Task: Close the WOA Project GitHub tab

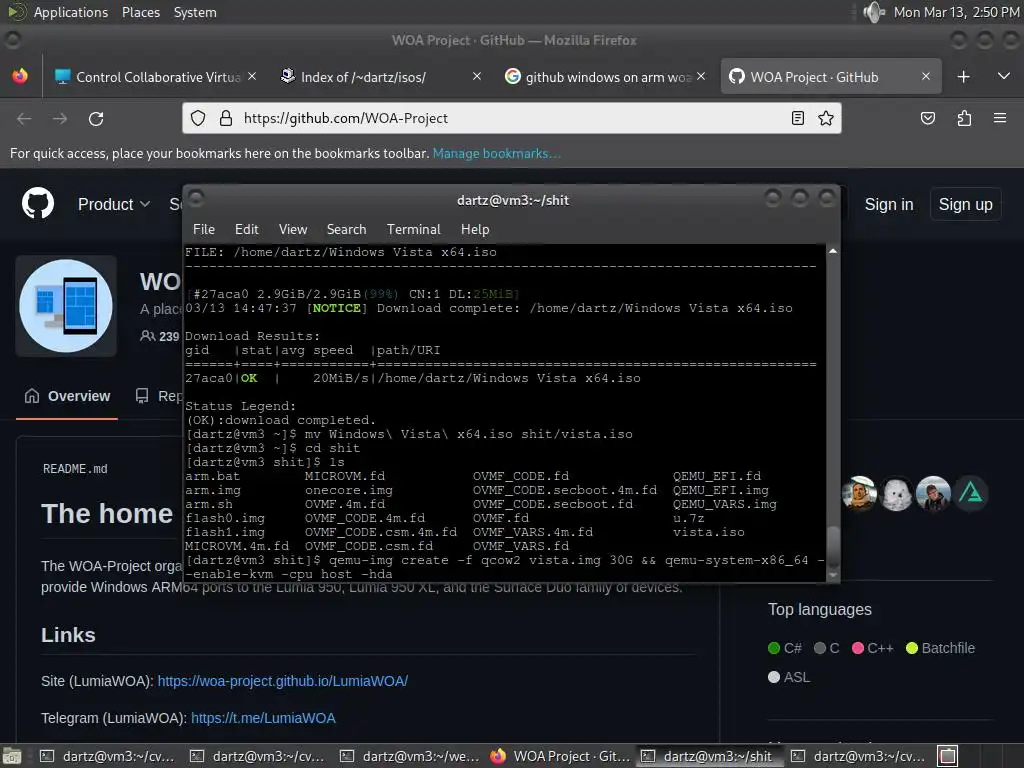Action: click(x=925, y=76)
